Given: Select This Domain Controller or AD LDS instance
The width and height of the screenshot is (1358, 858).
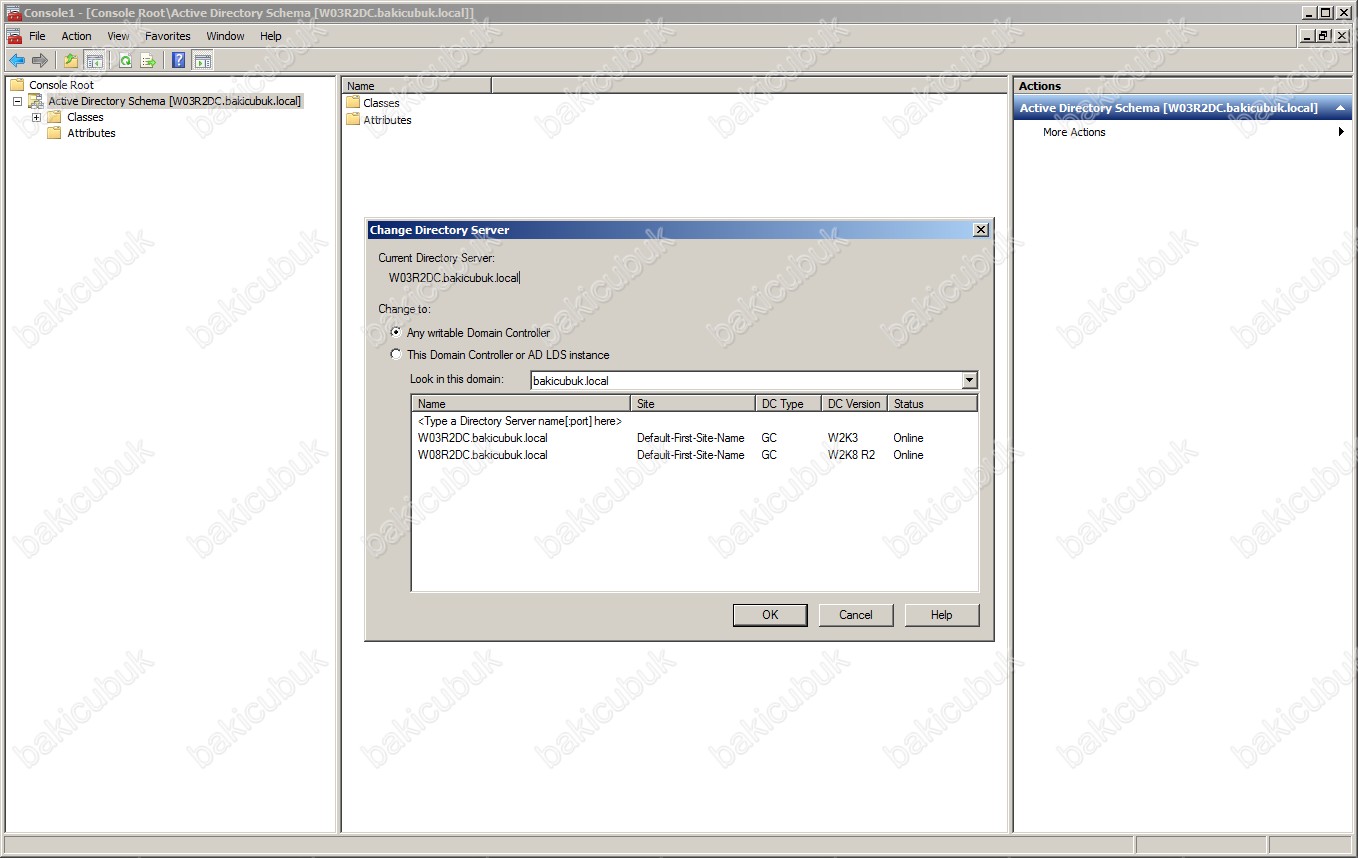Looking at the screenshot, I should tap(397, 355).
